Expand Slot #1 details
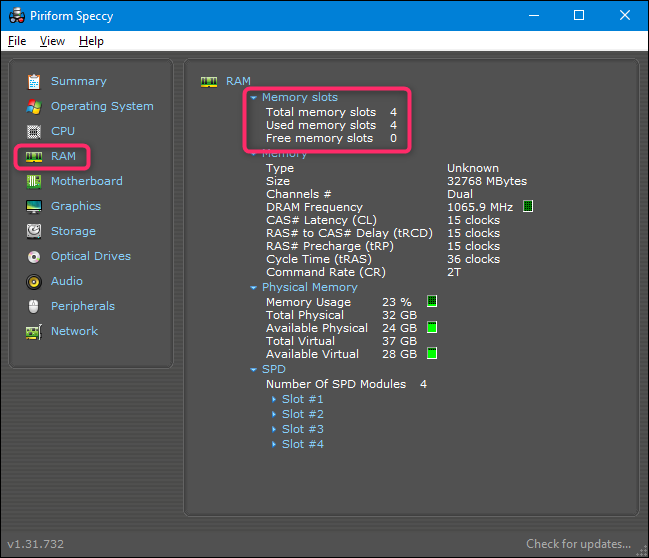 pos(275,400)
